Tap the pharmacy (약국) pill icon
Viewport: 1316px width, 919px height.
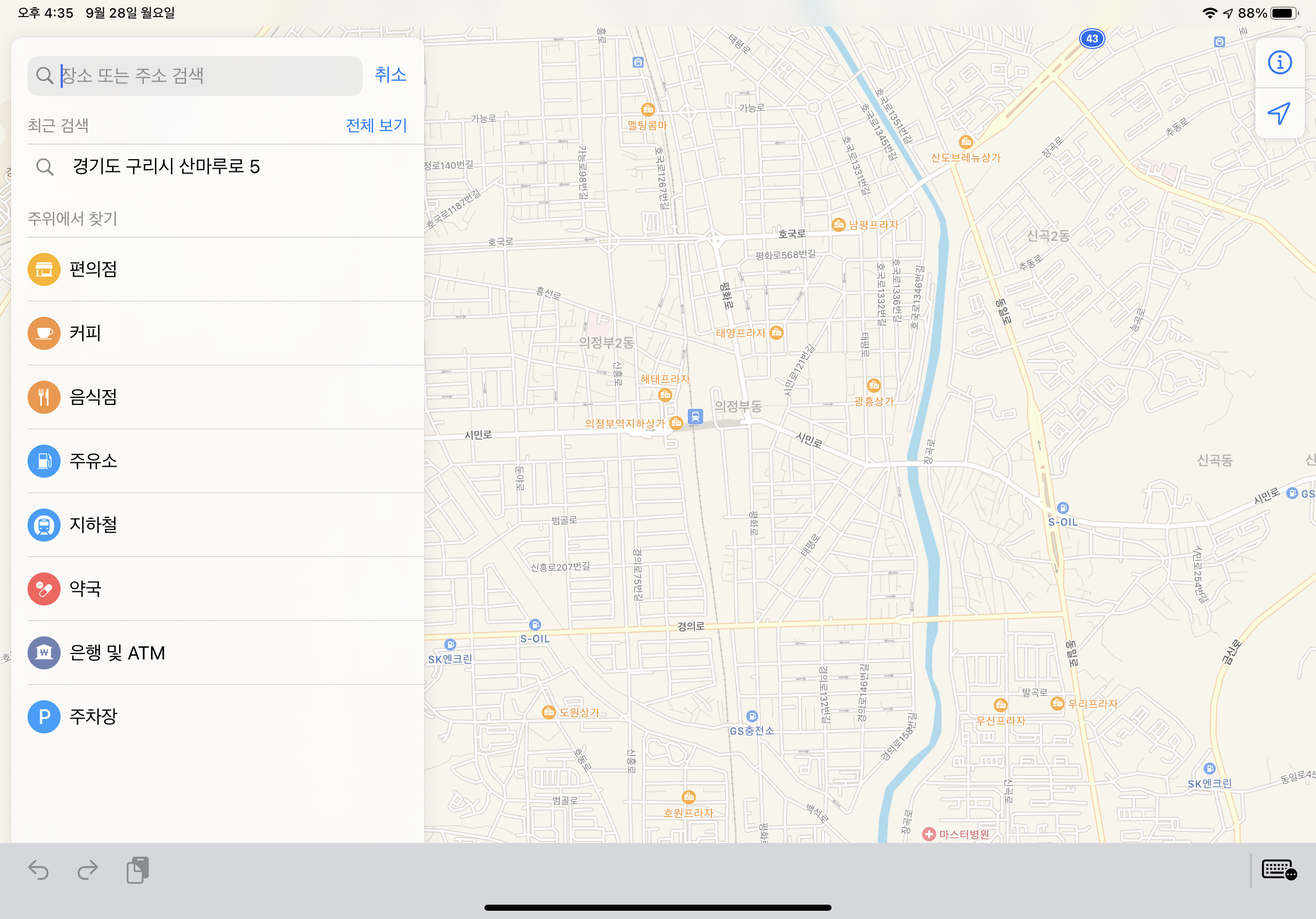tap(44, 588)
